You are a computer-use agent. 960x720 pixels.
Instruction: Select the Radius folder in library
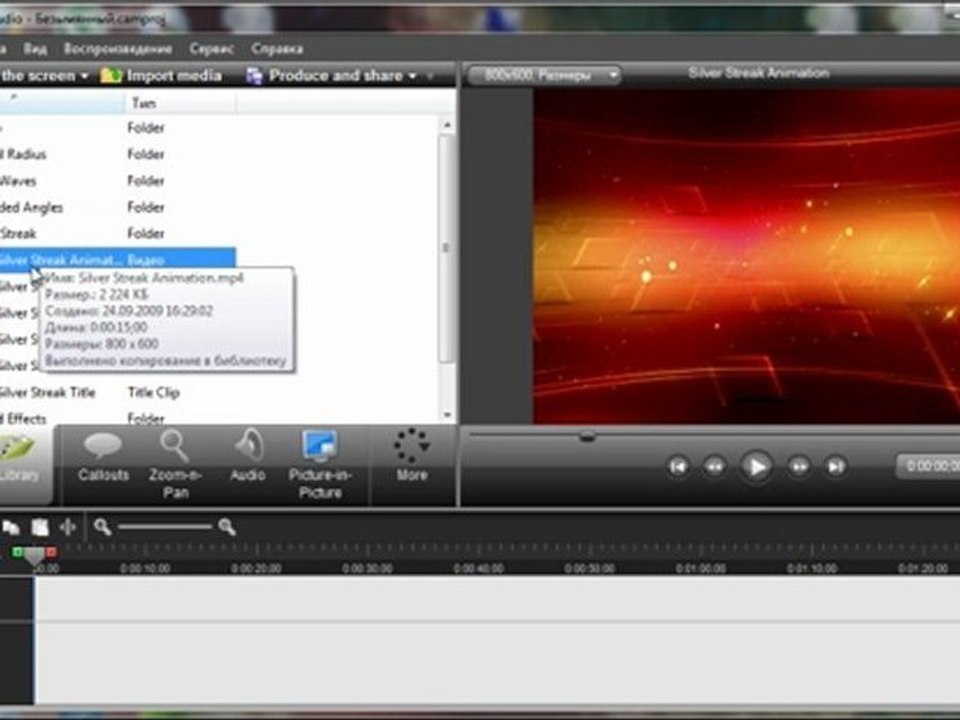(23, 154)
